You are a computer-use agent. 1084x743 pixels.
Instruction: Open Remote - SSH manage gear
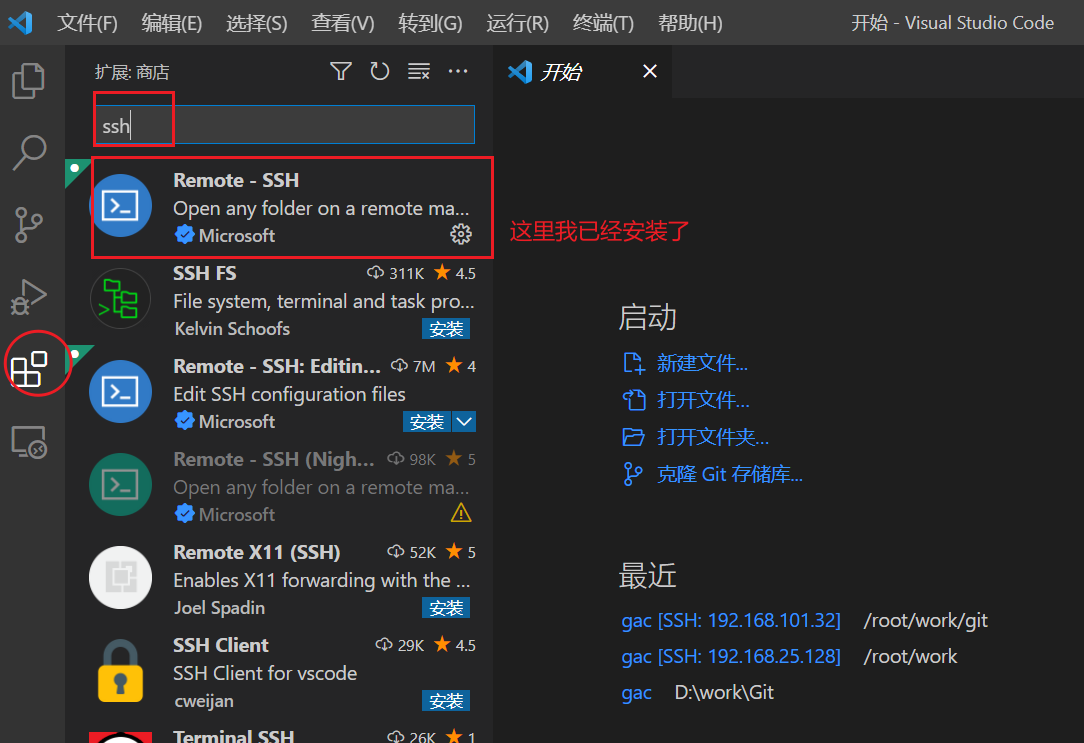click(x=461, y=234)
